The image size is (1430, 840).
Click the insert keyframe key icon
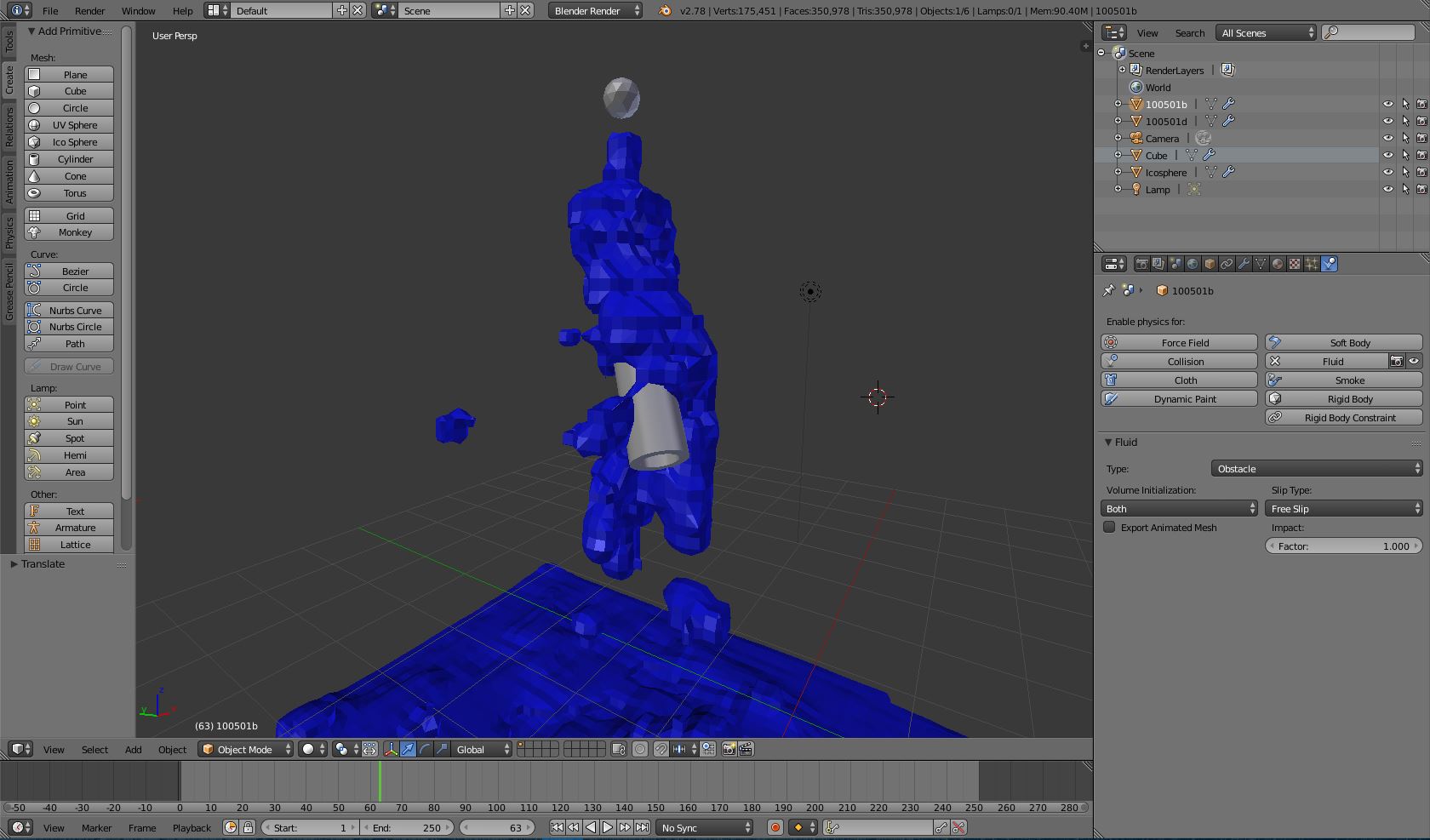coord(941,827)
